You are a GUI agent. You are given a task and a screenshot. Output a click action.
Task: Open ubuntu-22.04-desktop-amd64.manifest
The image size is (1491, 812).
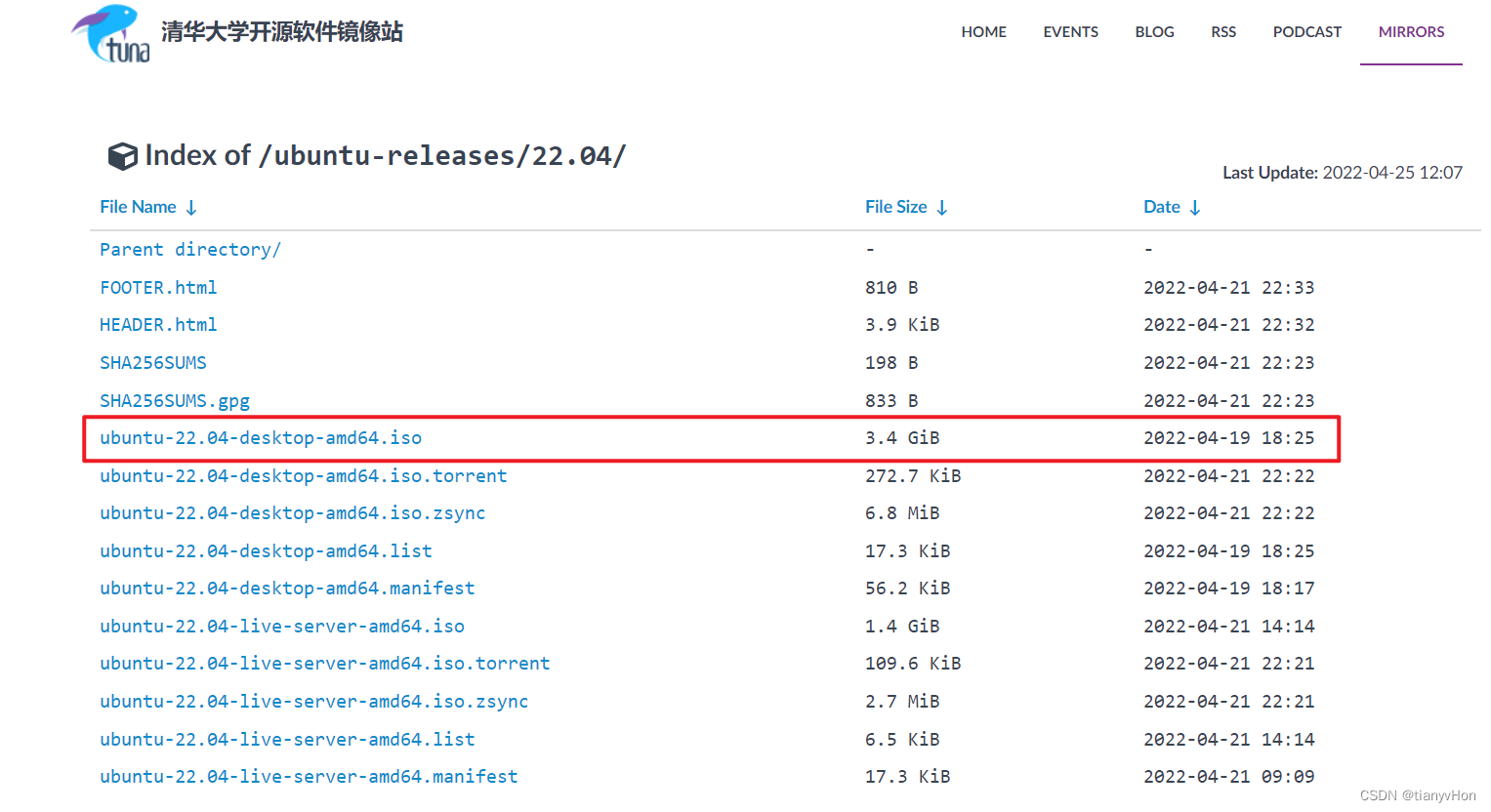tap(287, 589)
